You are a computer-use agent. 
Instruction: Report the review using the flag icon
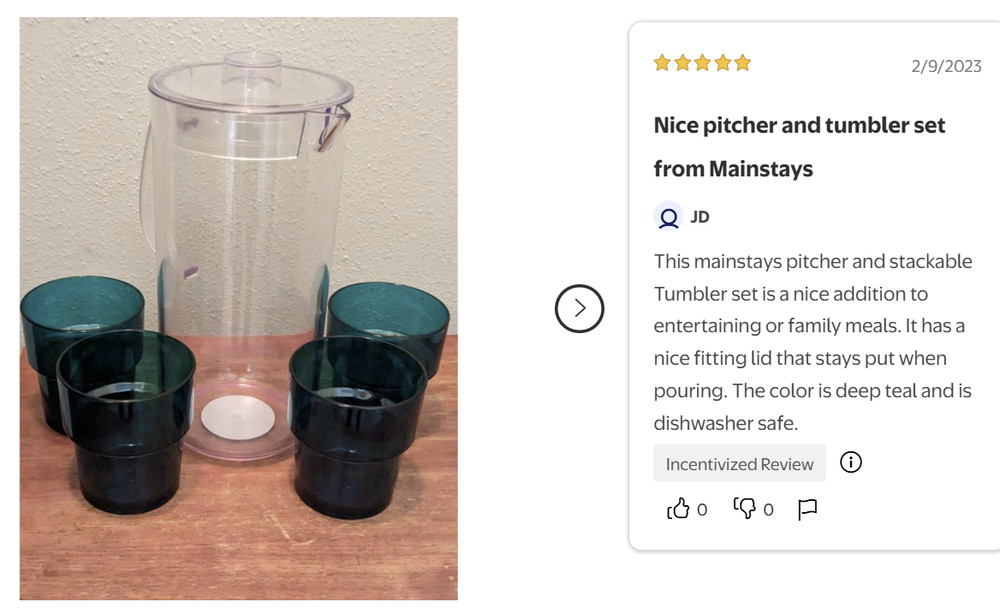[806, 508]
